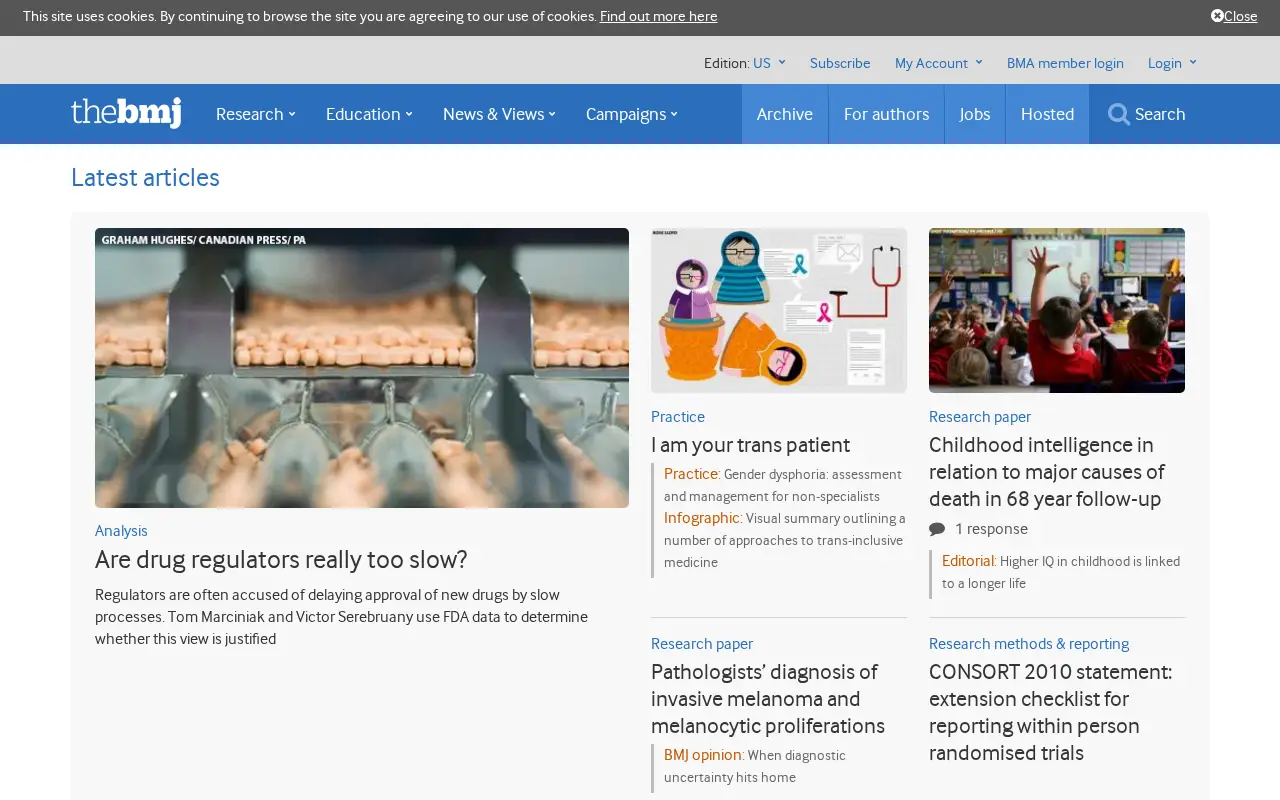The height and width of the screenshot is (800, 1280).
Task: Click Find out more here cookie link
Action: [x=659, y=16]
